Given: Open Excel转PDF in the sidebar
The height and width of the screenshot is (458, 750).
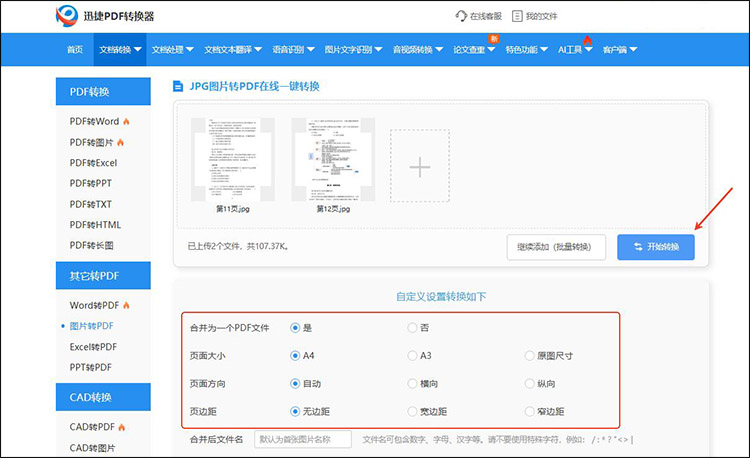Looking at the screenshot, I should coord(93,347).
